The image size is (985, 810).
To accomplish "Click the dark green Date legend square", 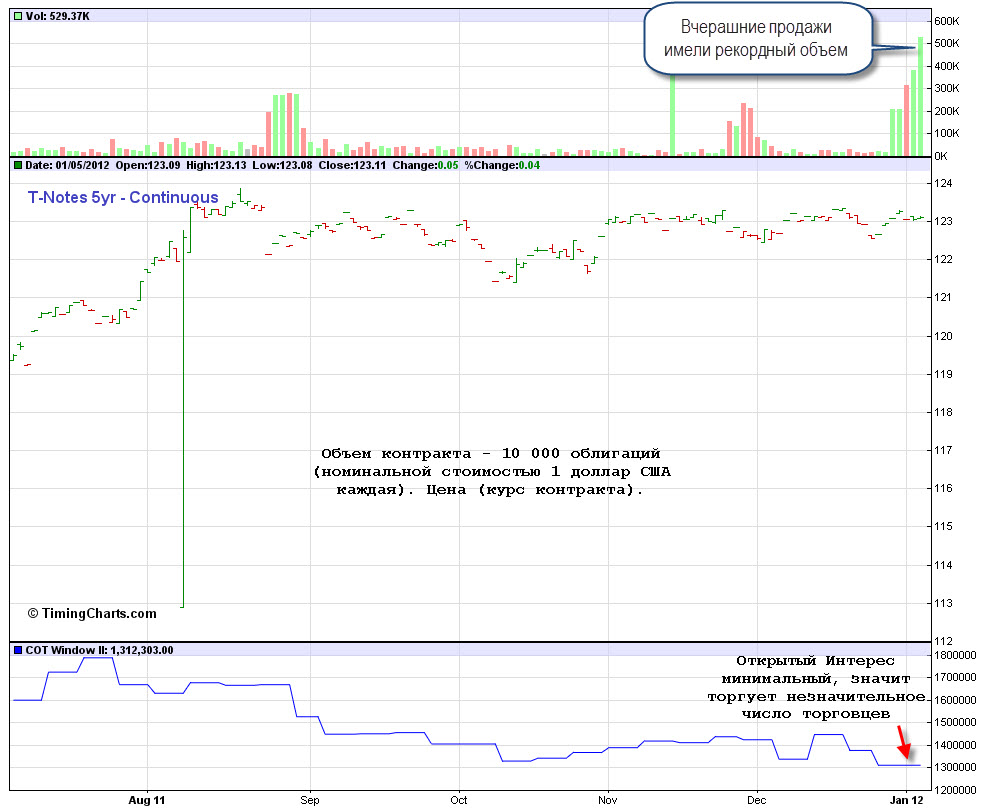I will [17, 165].
